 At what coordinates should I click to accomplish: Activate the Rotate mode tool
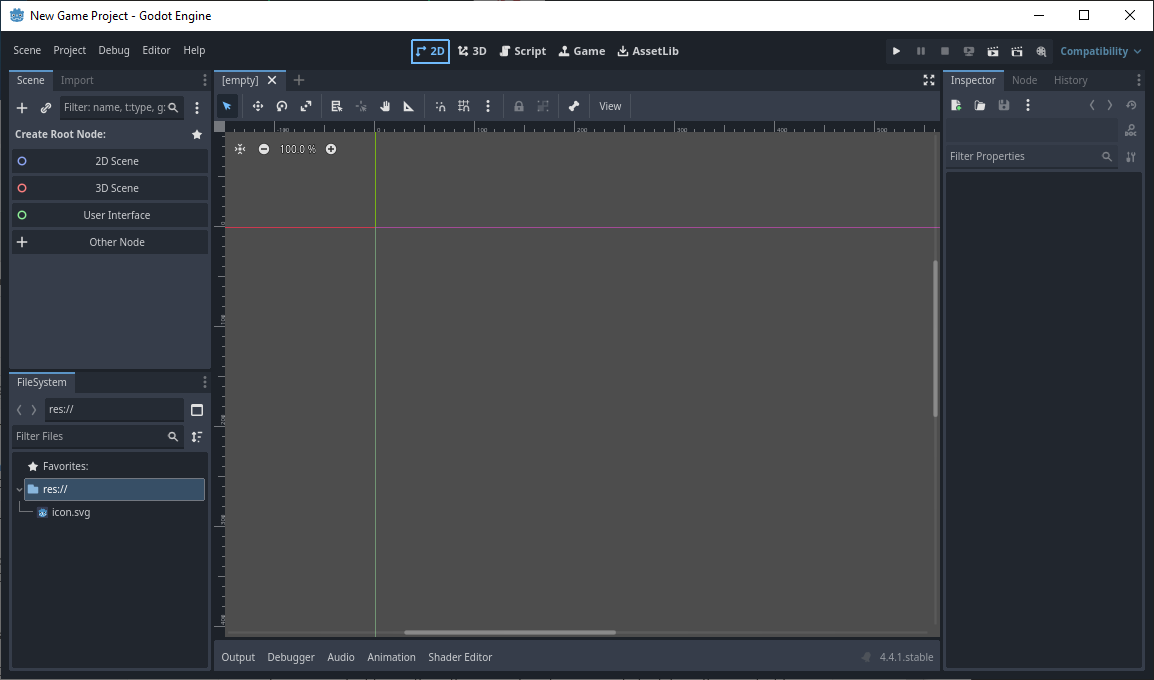[282, 106]
